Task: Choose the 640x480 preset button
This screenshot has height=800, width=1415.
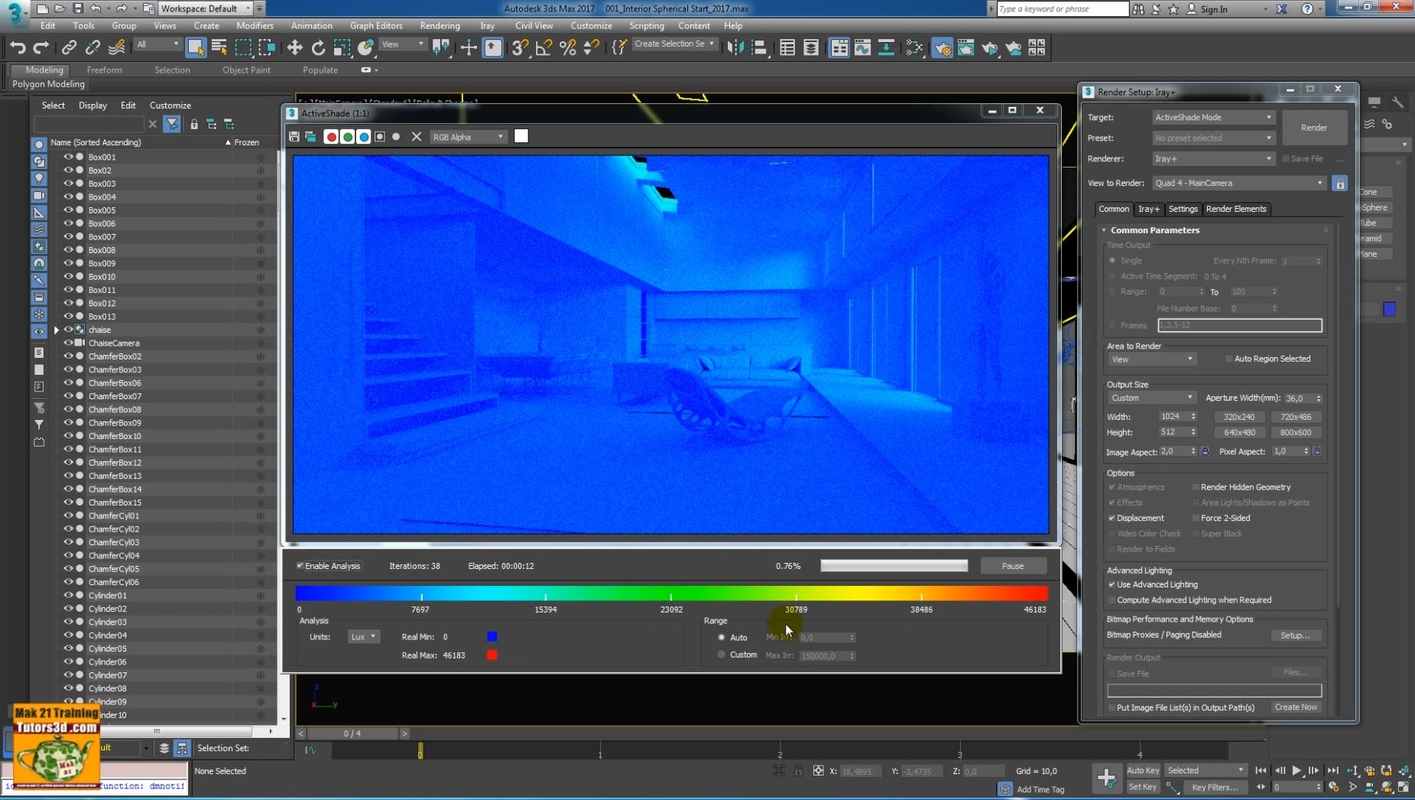Action: [x=1240, y=432]
